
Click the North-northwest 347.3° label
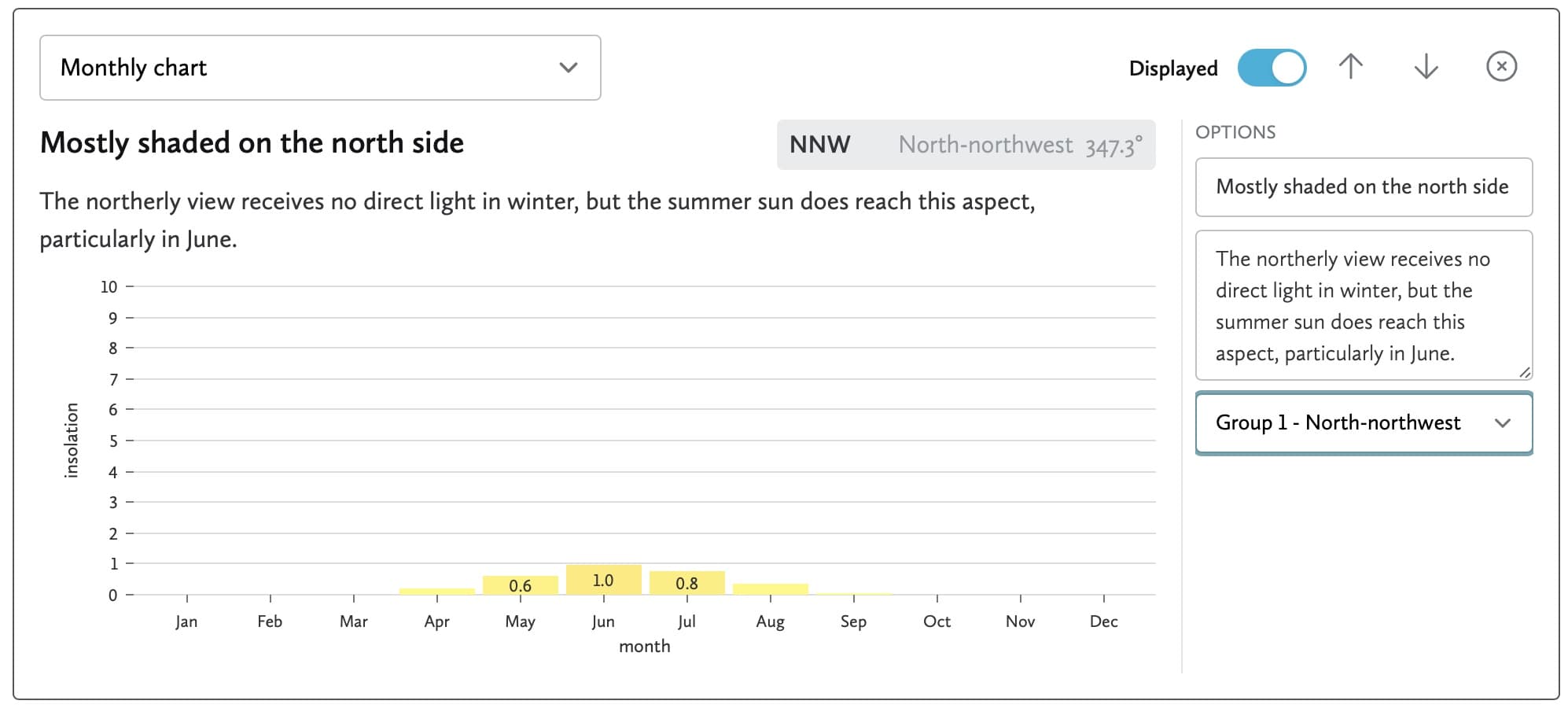coord(1020,145)
